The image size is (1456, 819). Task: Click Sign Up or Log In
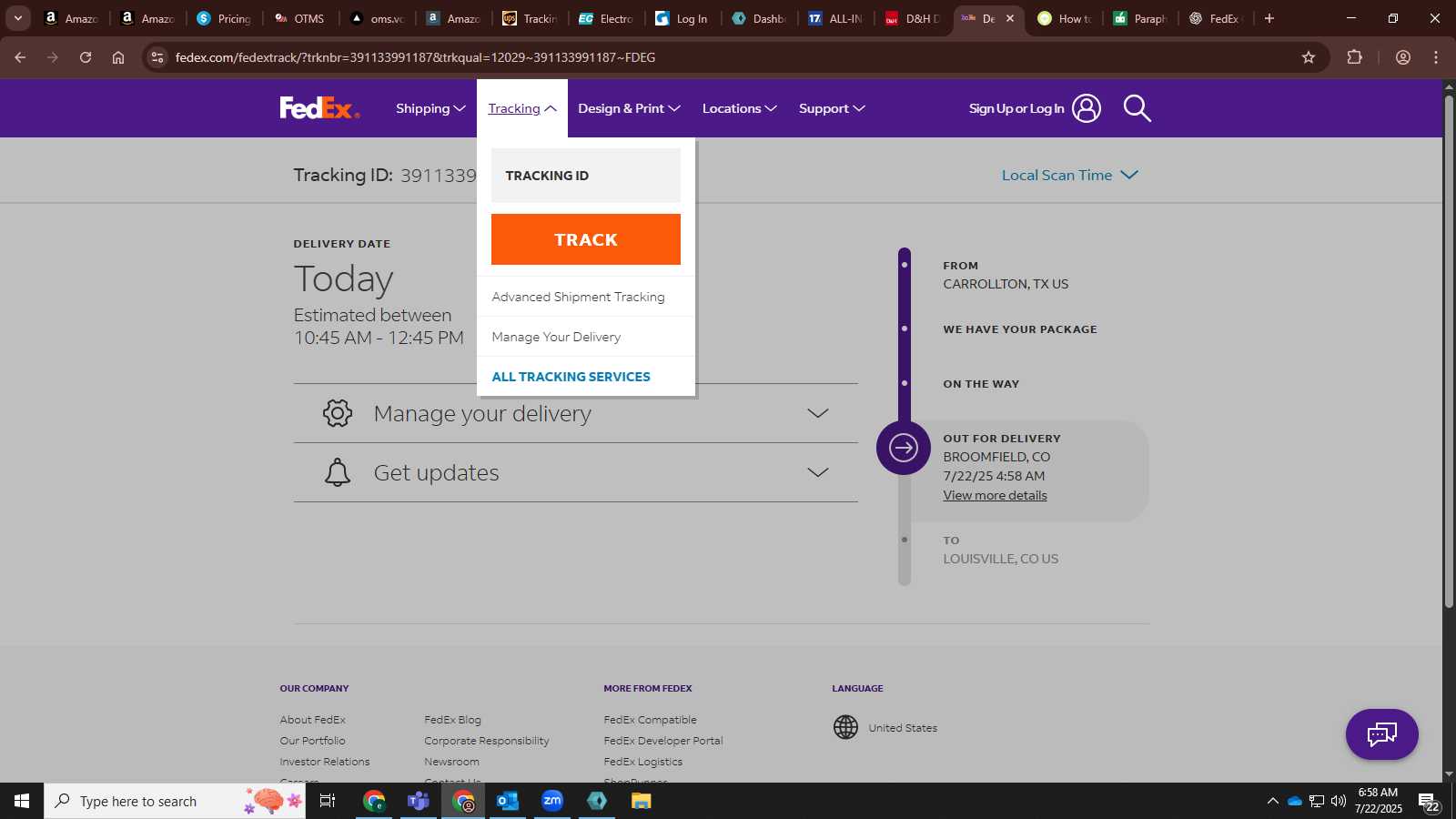pos(1016,108)
